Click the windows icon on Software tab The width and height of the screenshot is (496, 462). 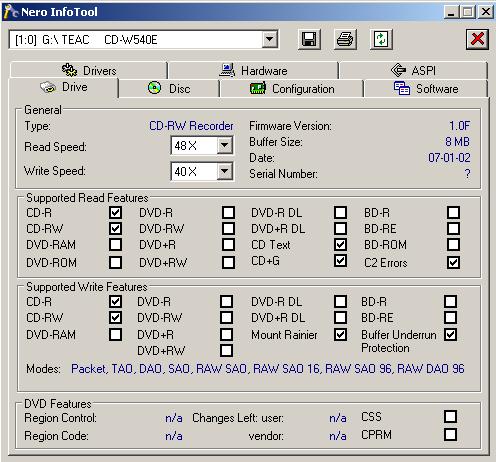(x=402, y=88)
